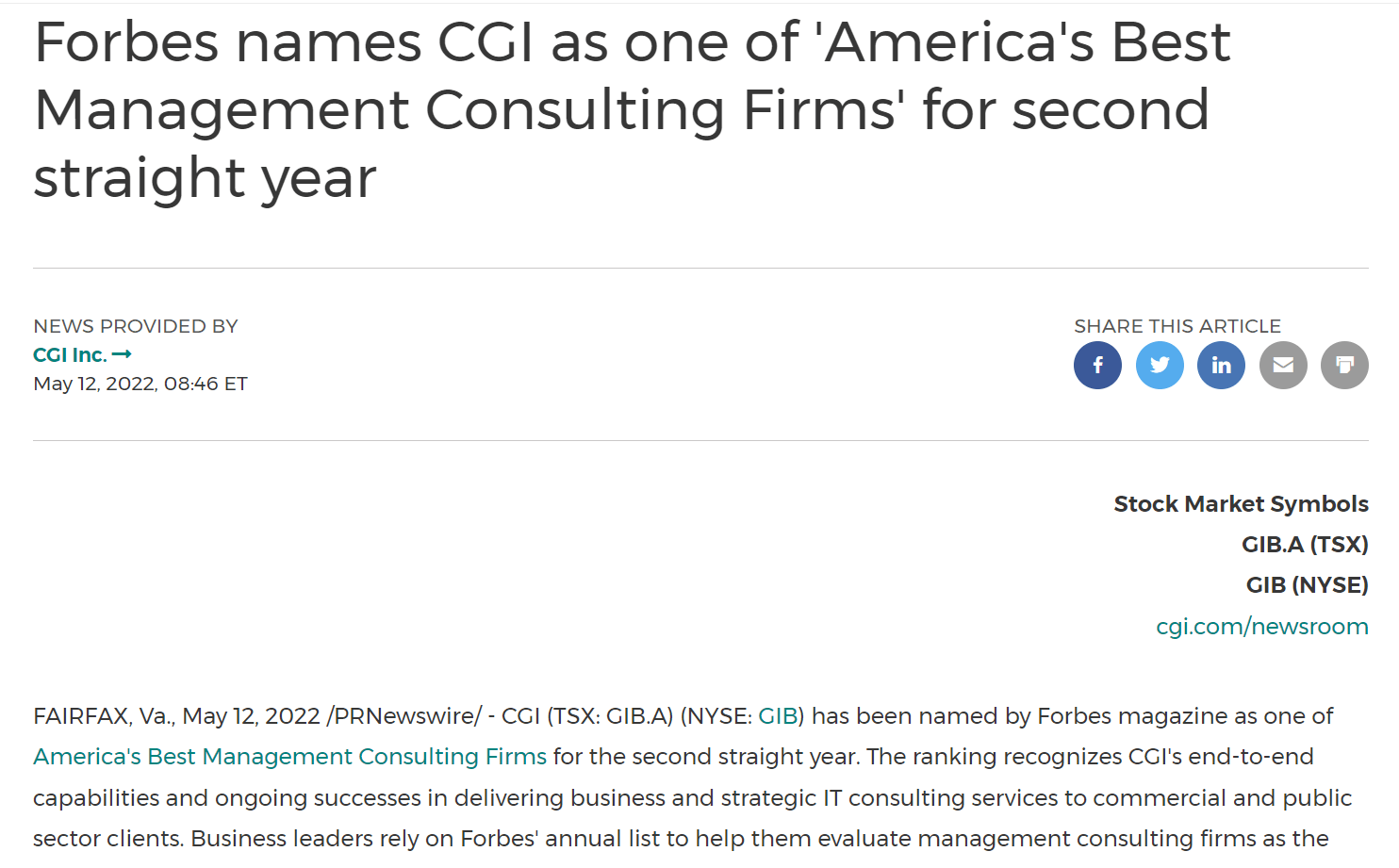Viewport: 1399px width, 868px height.
Task: Click the /PRNewswire/ text in the article
Action: click(x=404, y=716)
